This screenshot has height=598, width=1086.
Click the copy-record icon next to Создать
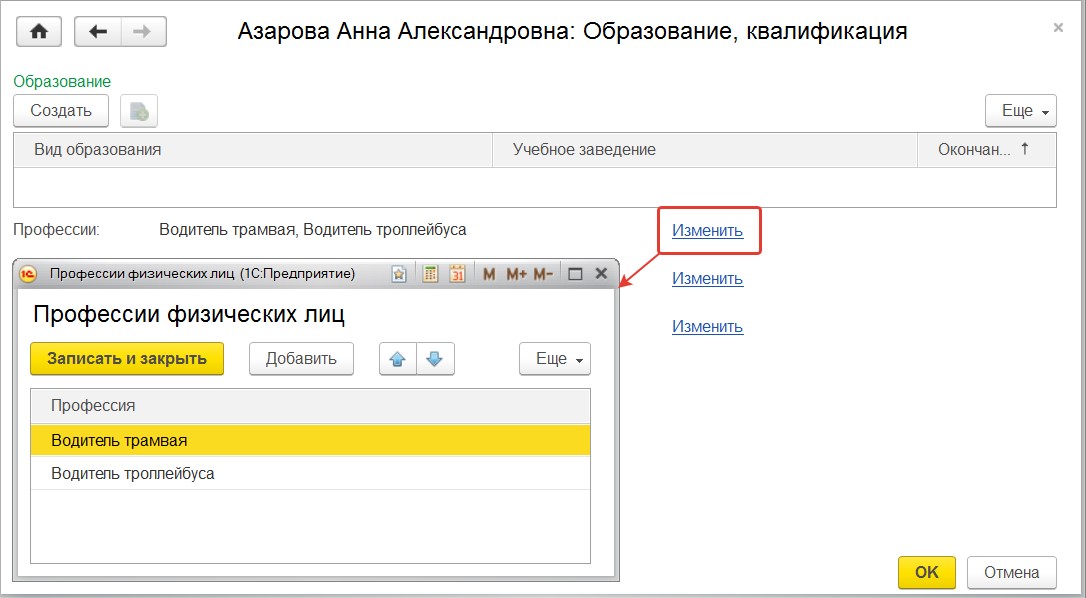(x=139, y=111)
